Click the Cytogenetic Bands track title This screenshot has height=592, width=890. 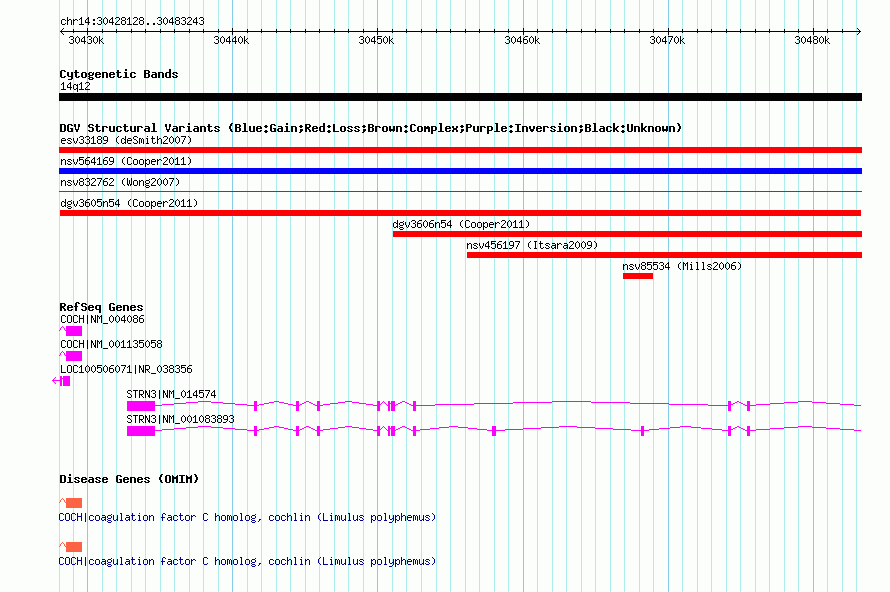pos(119,74)
